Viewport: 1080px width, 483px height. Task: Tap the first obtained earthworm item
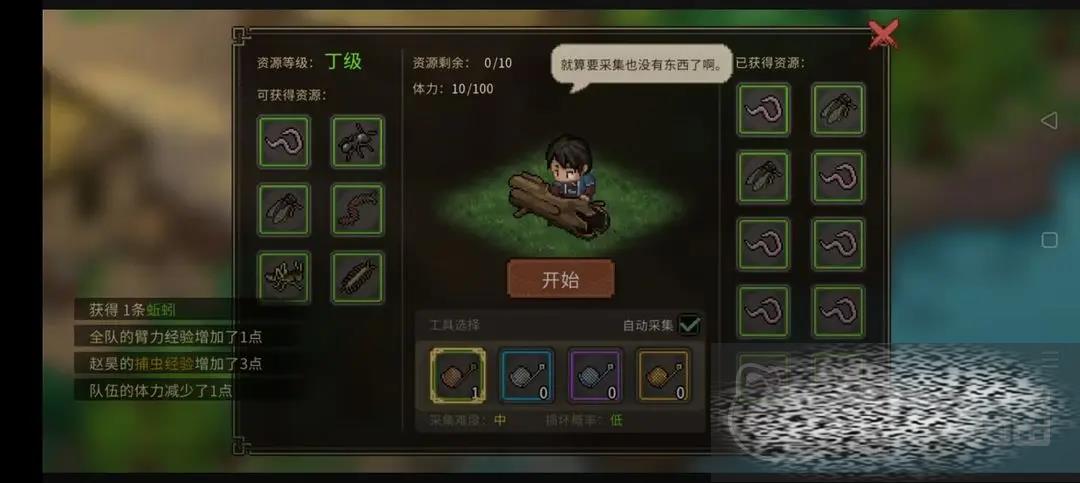click(764, 110)
